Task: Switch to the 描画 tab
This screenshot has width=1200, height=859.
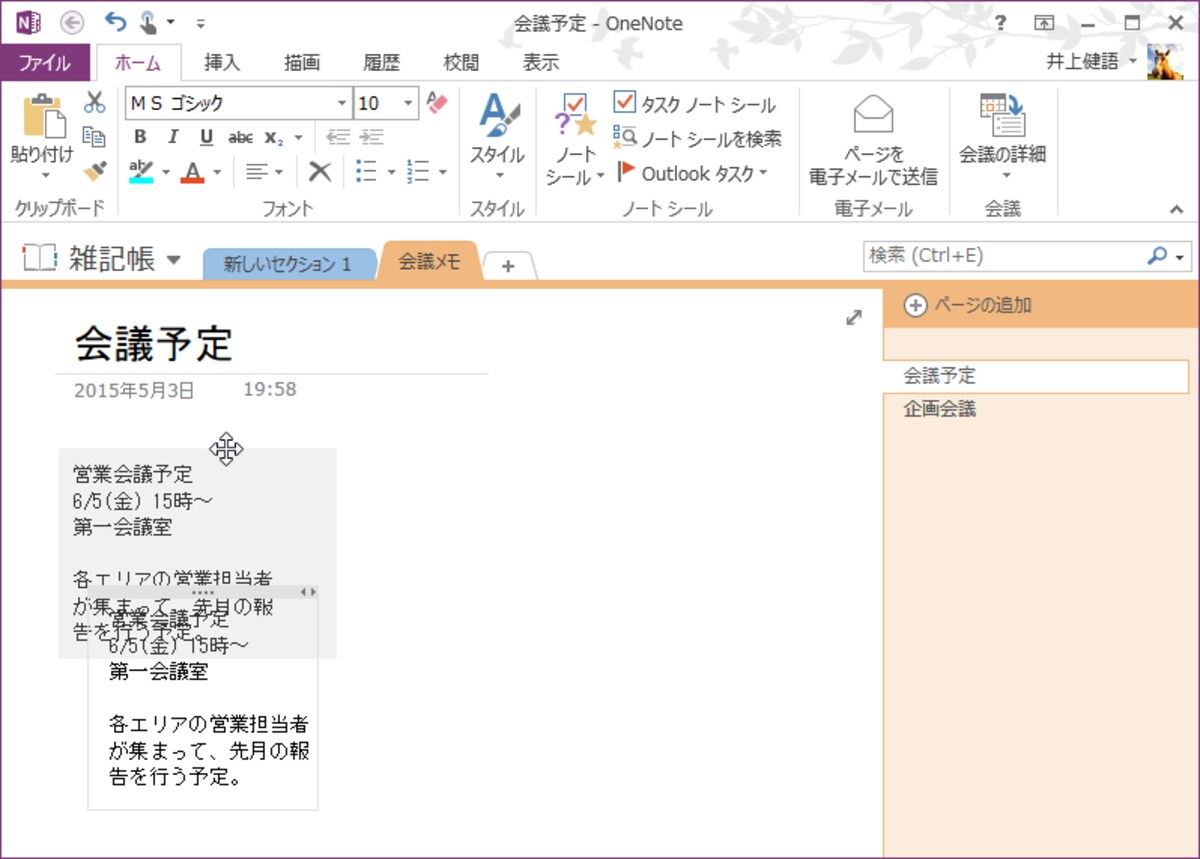Action: pos(302,63)
